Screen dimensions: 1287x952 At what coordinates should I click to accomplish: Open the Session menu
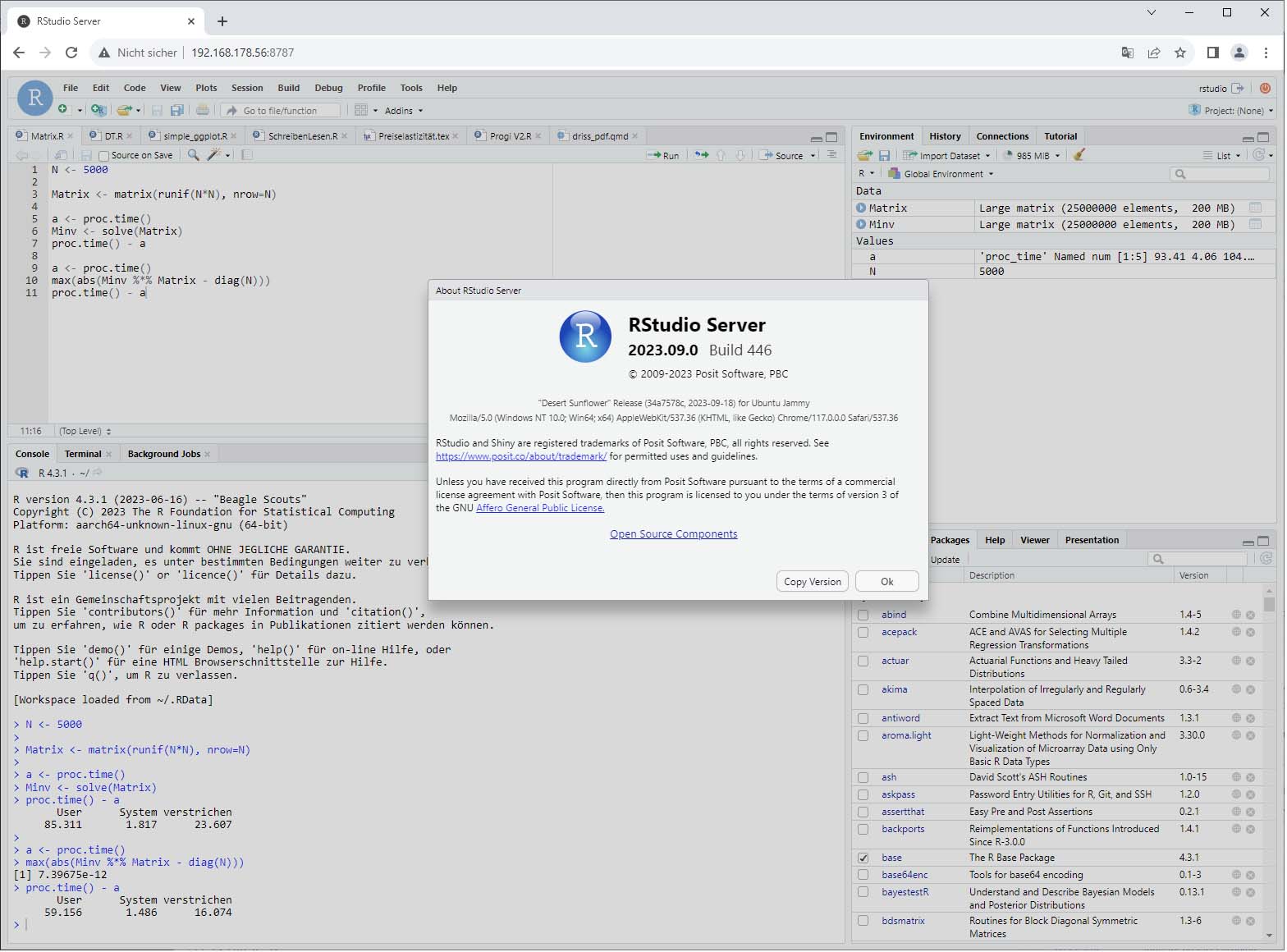point(247,88)
